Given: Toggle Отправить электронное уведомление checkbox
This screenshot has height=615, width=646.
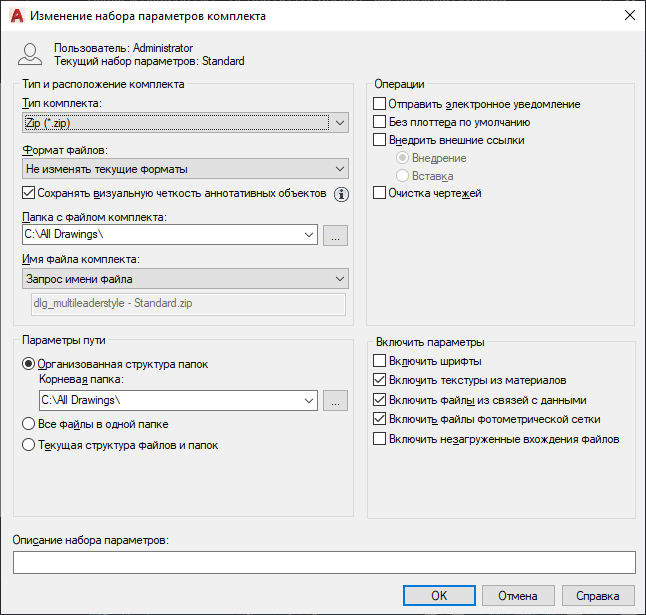Looking at the screenshot, I should pos(379,104).
